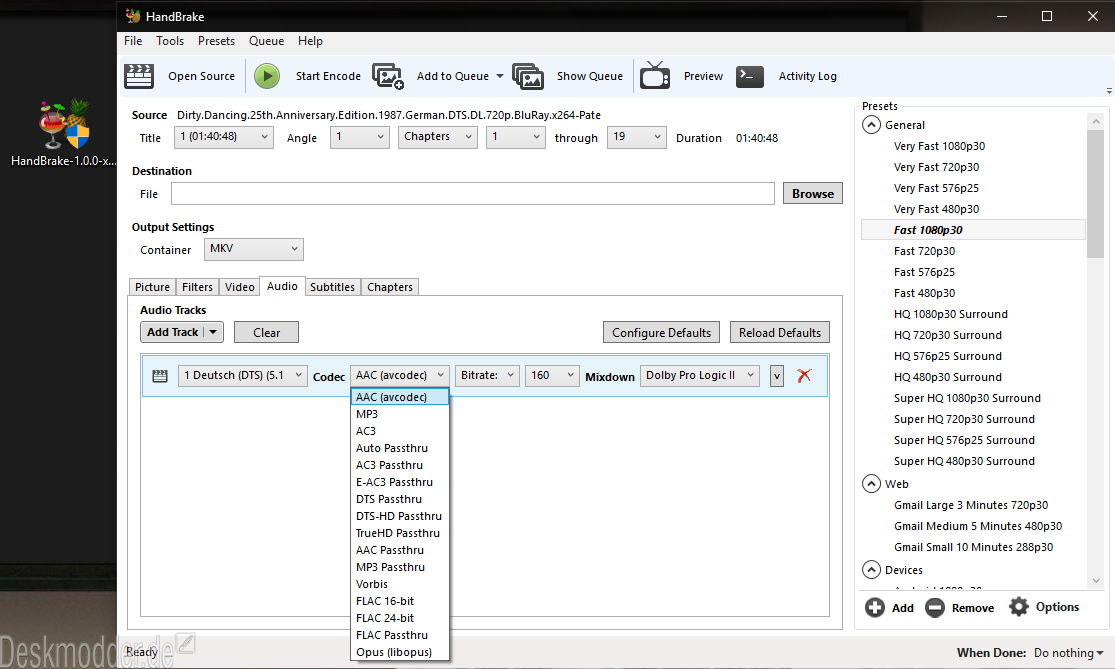Click the Show Queue stacked images icon
Screen dimensions: 1115x669
[528, 76]
